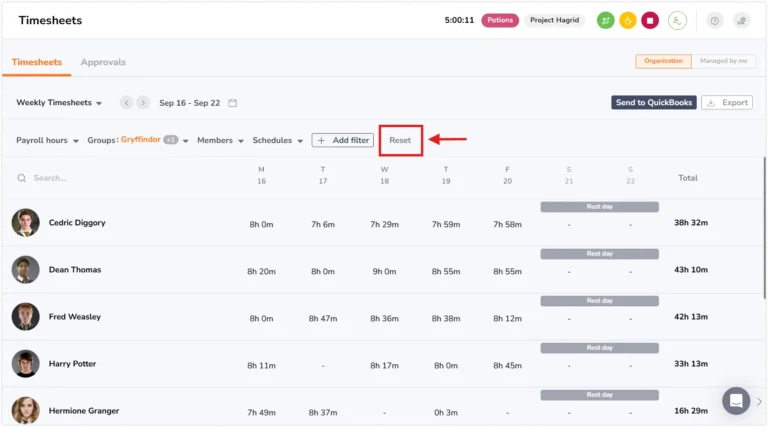Click the Potions activity tag

(x=500, y=20)
